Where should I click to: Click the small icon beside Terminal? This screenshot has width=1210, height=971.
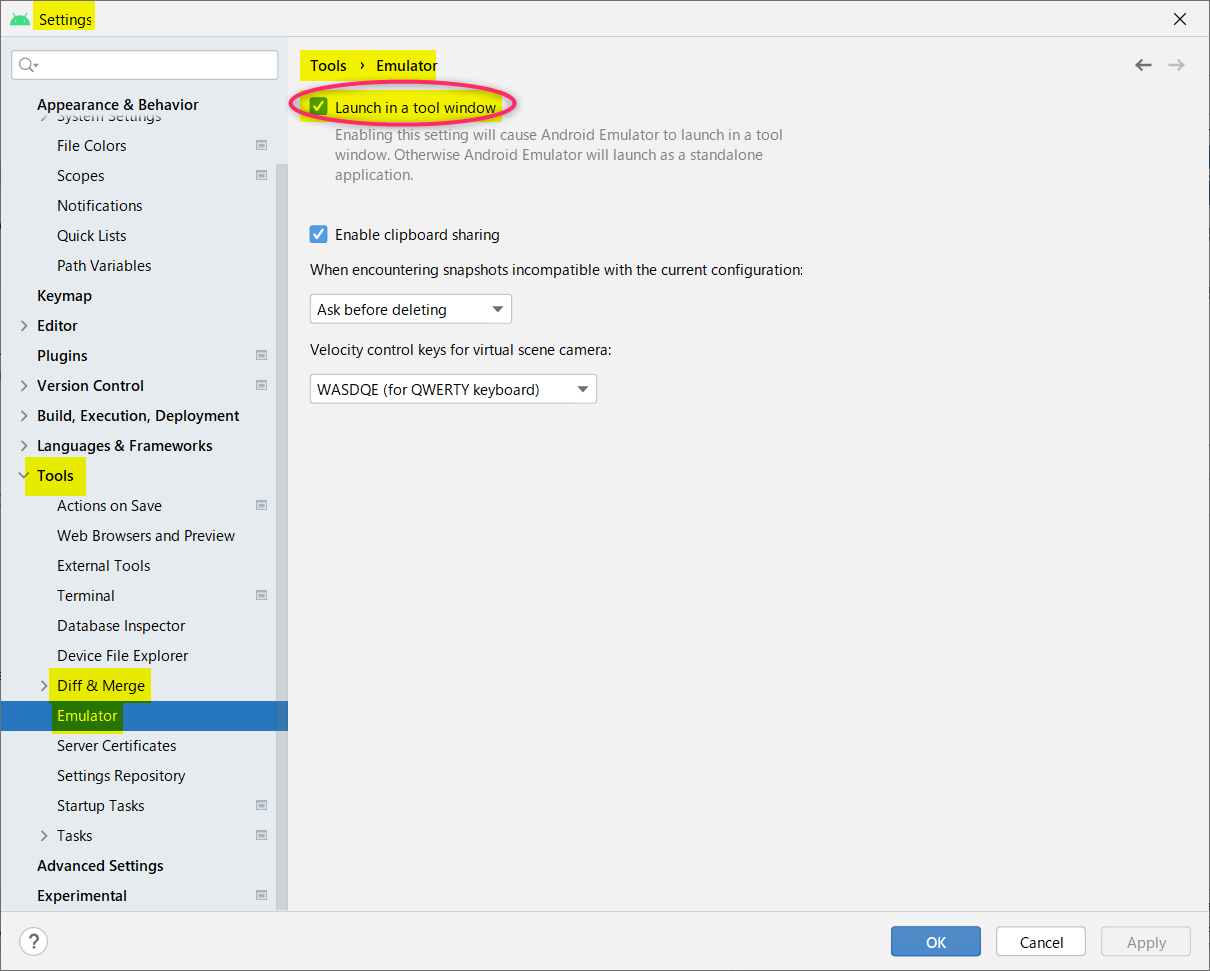click(x=261, y=595)
